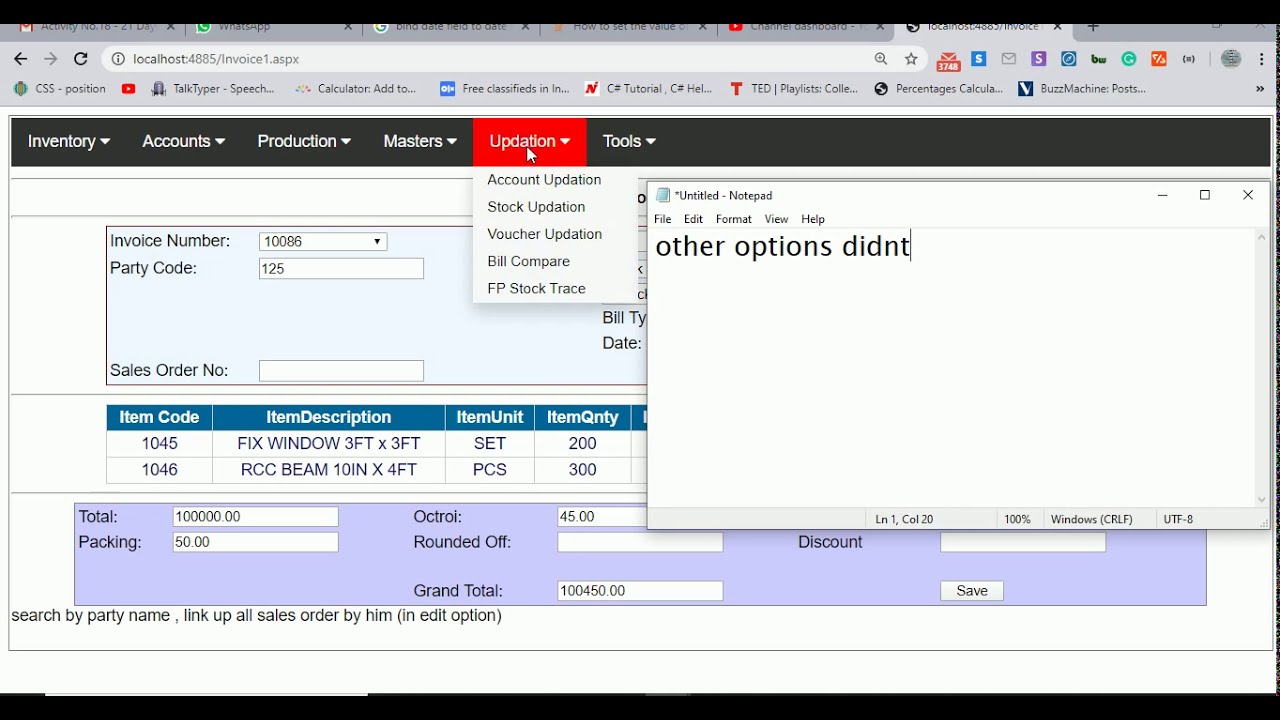The height and width of the screenshot is (720, 1280).
Task: Click the purple S extension icon
Action: (x=1039, y=59)
